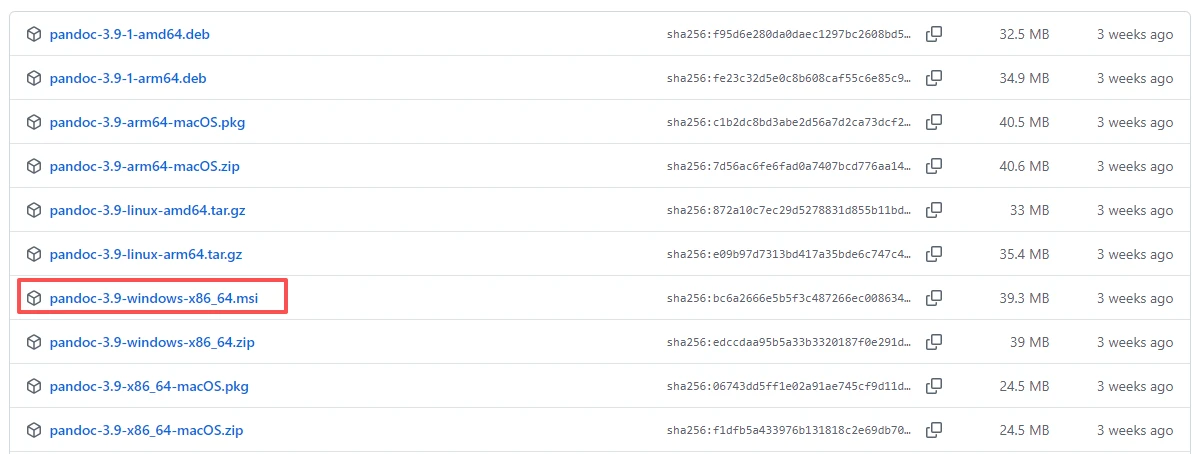Download pandoc-3.9-windows-x86_64.zip
1203x454 pixels.
152,342
